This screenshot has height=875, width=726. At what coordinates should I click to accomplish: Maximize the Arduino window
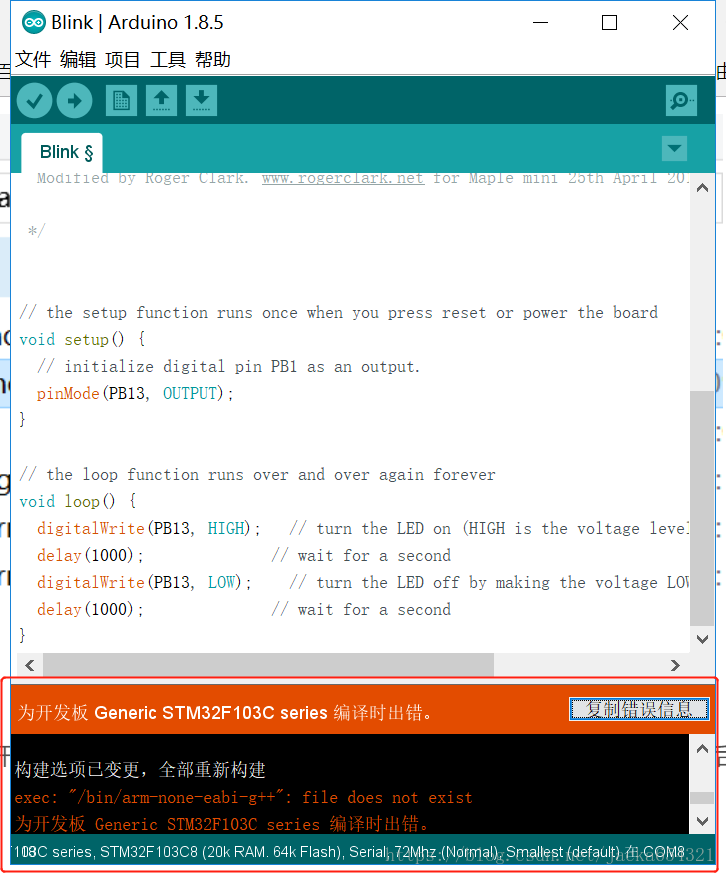(x=609, y=23)
